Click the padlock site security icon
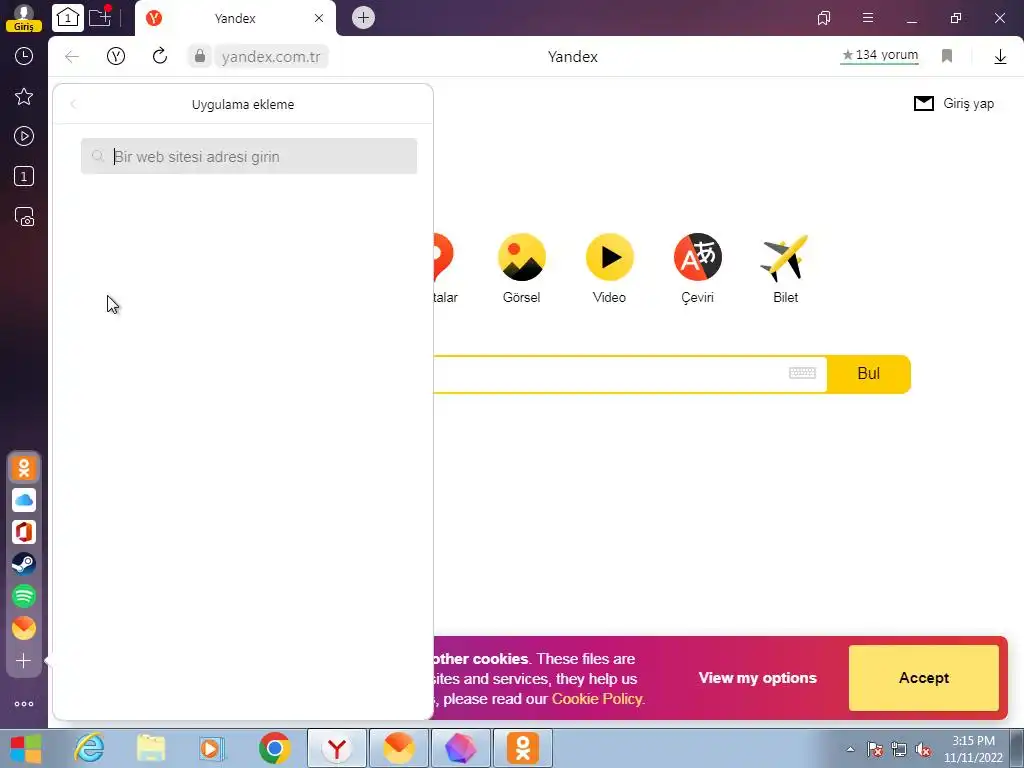 tap(200, 56)
